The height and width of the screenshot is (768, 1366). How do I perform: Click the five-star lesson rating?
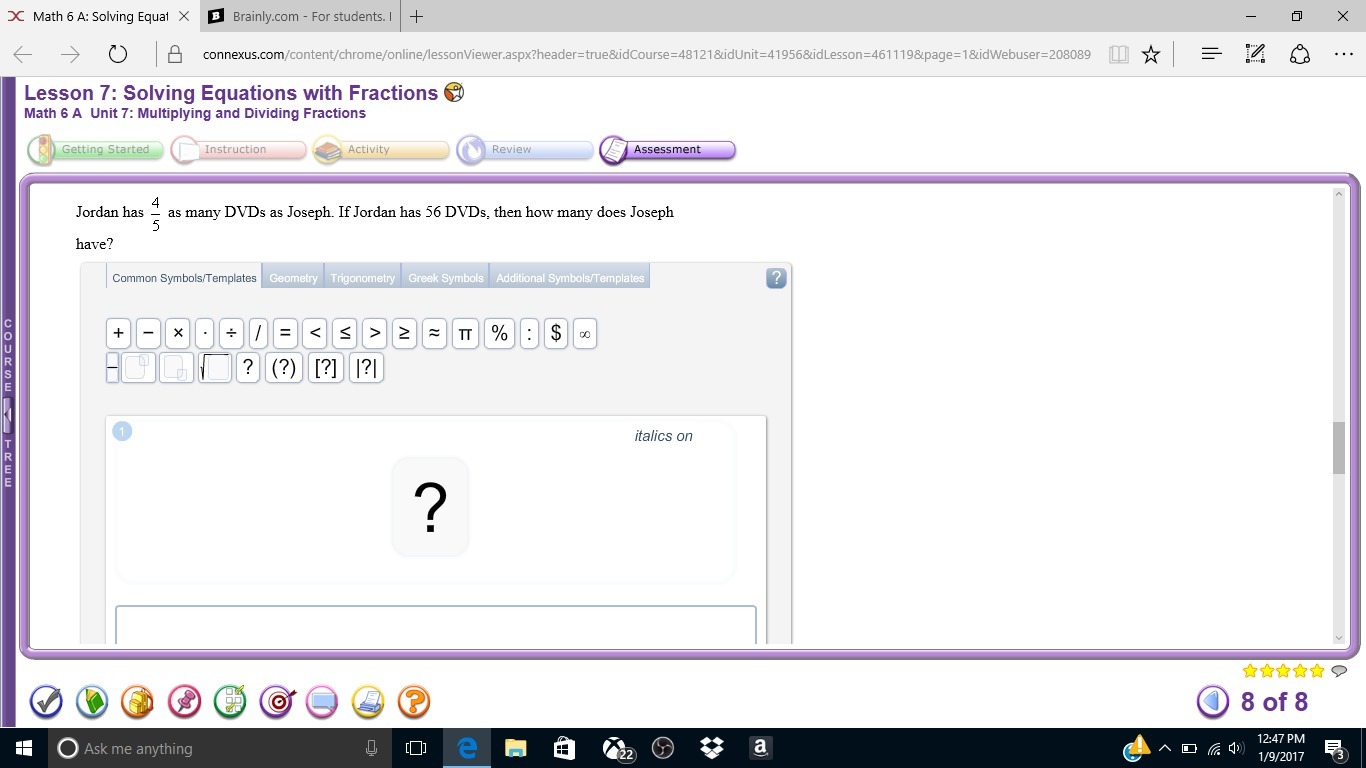[1283, 671]
